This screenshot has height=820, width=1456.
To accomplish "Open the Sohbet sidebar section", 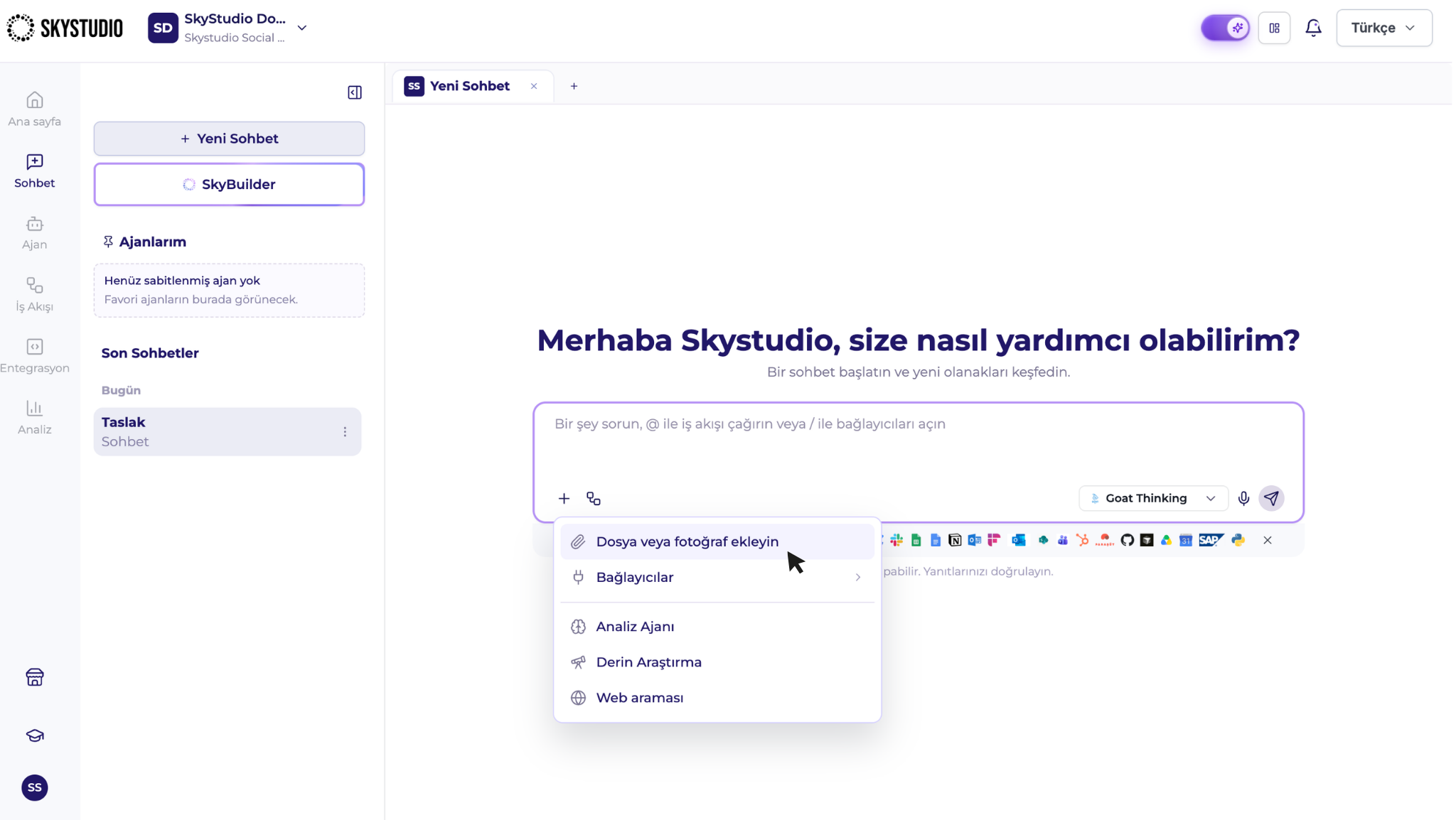I will (34, 171).
